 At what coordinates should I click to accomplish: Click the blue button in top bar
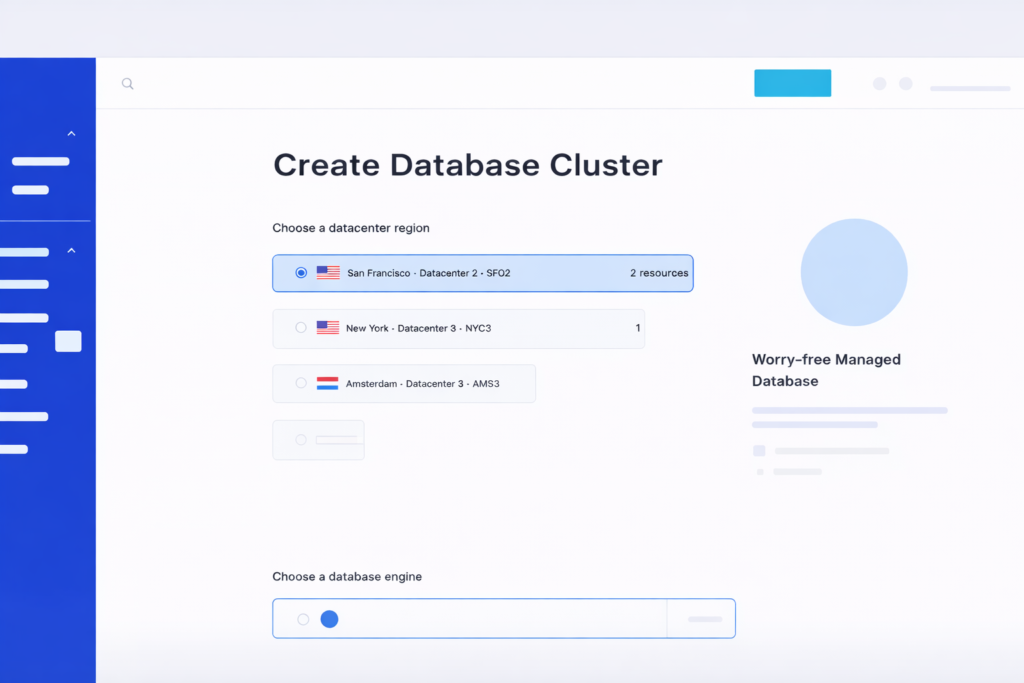click(792, 83)
